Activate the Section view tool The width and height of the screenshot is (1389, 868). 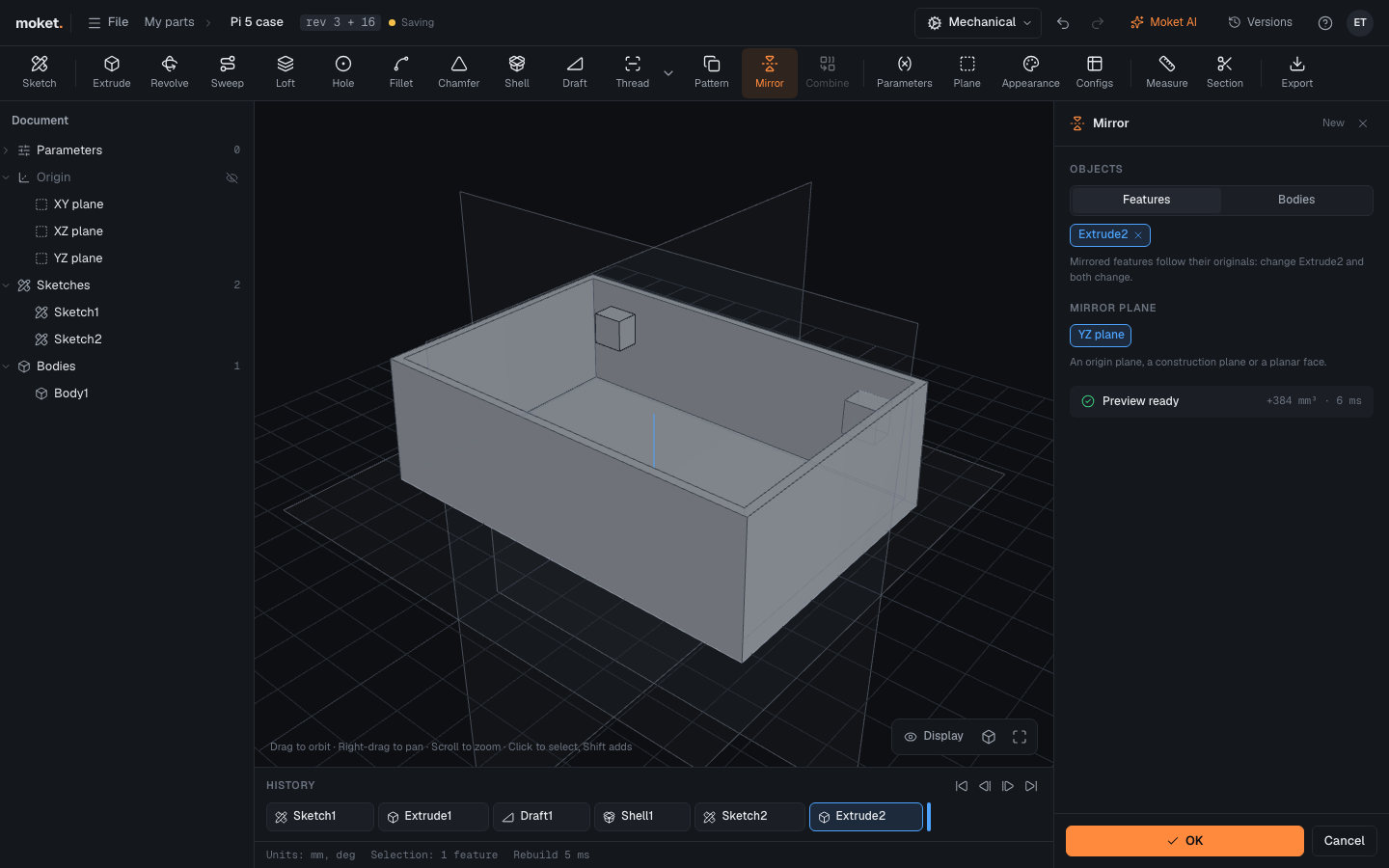[x=1225, y=72]
